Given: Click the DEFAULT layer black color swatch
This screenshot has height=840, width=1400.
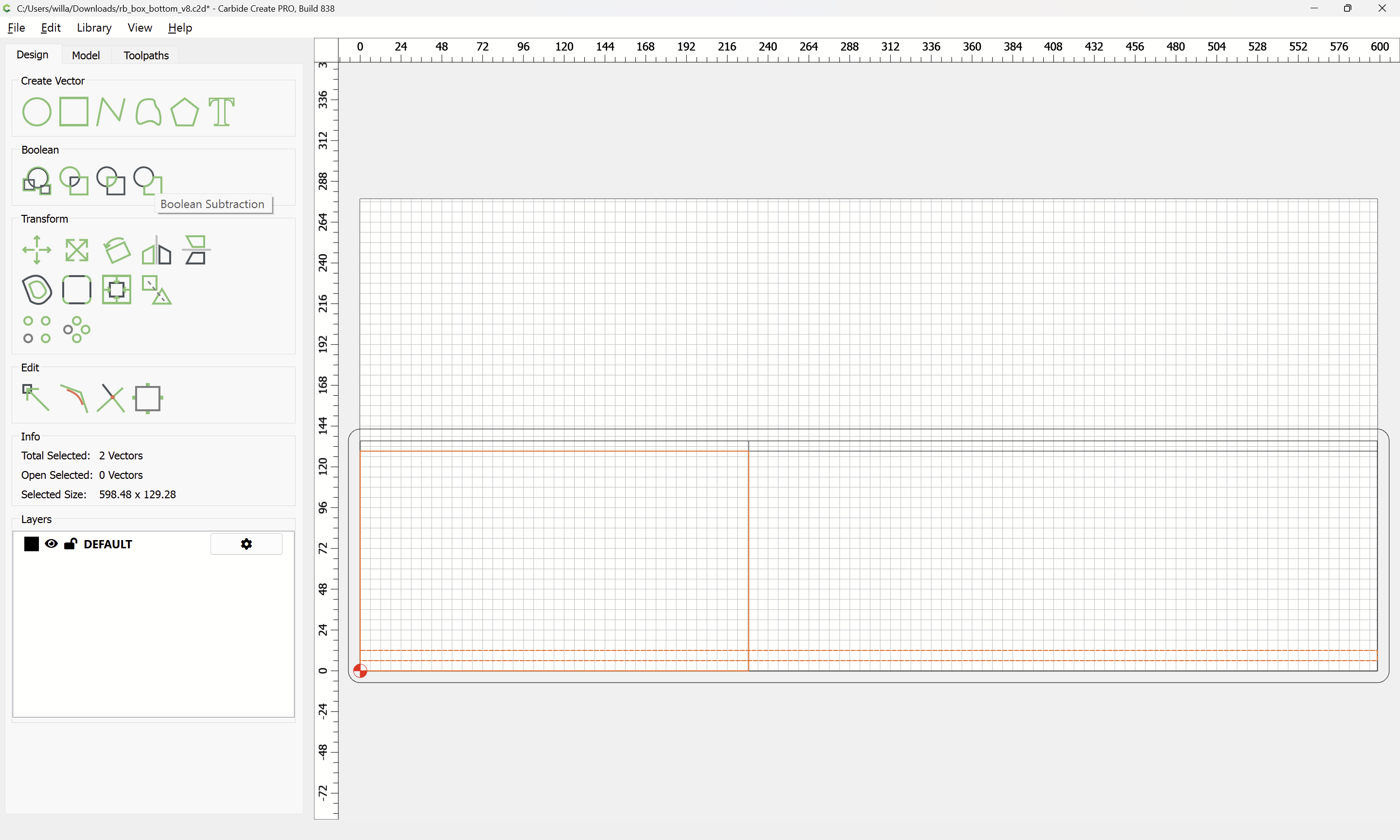Looking at the screenshot, I should 32,544.
